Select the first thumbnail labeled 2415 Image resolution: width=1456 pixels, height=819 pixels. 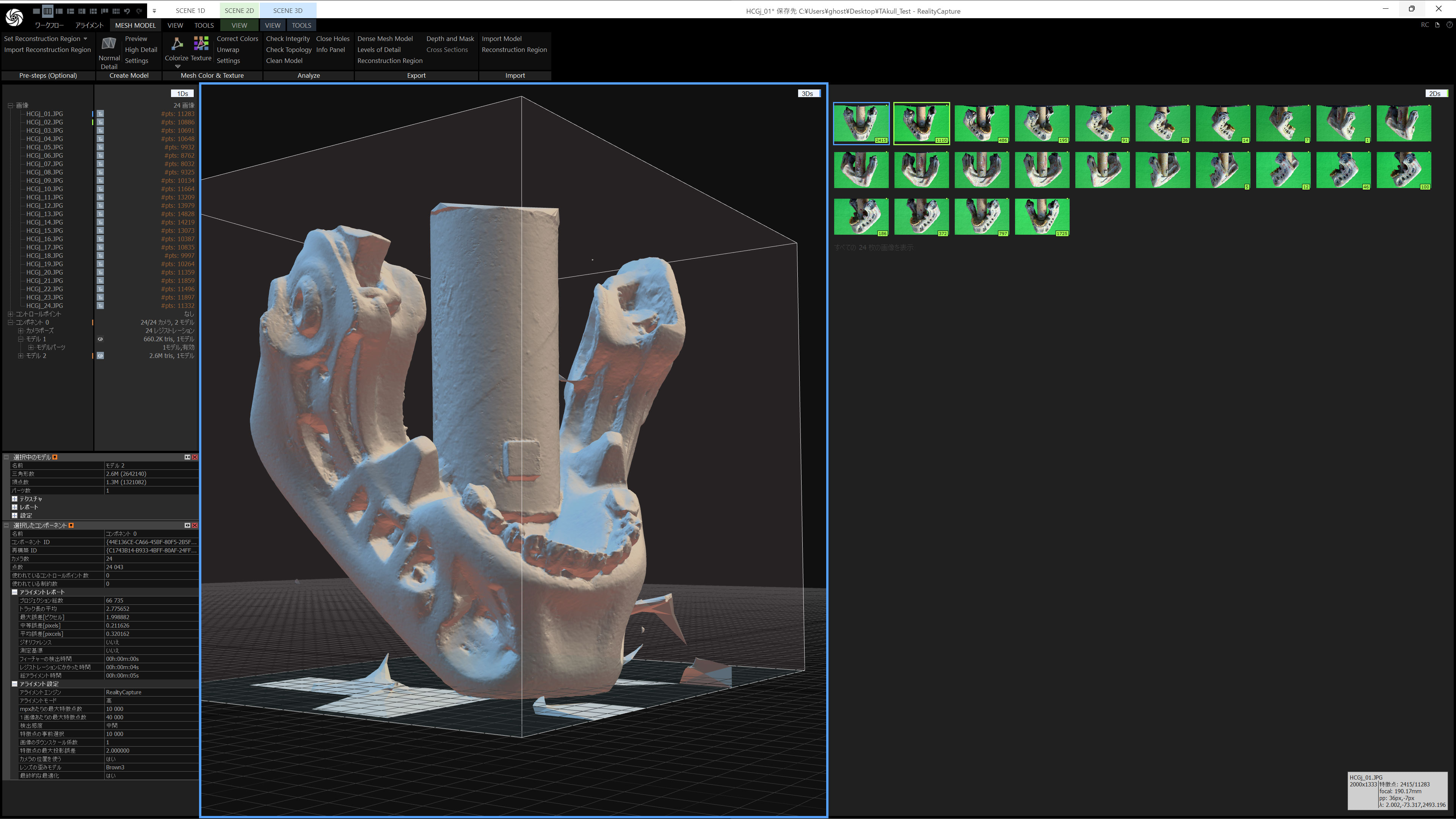861,123
